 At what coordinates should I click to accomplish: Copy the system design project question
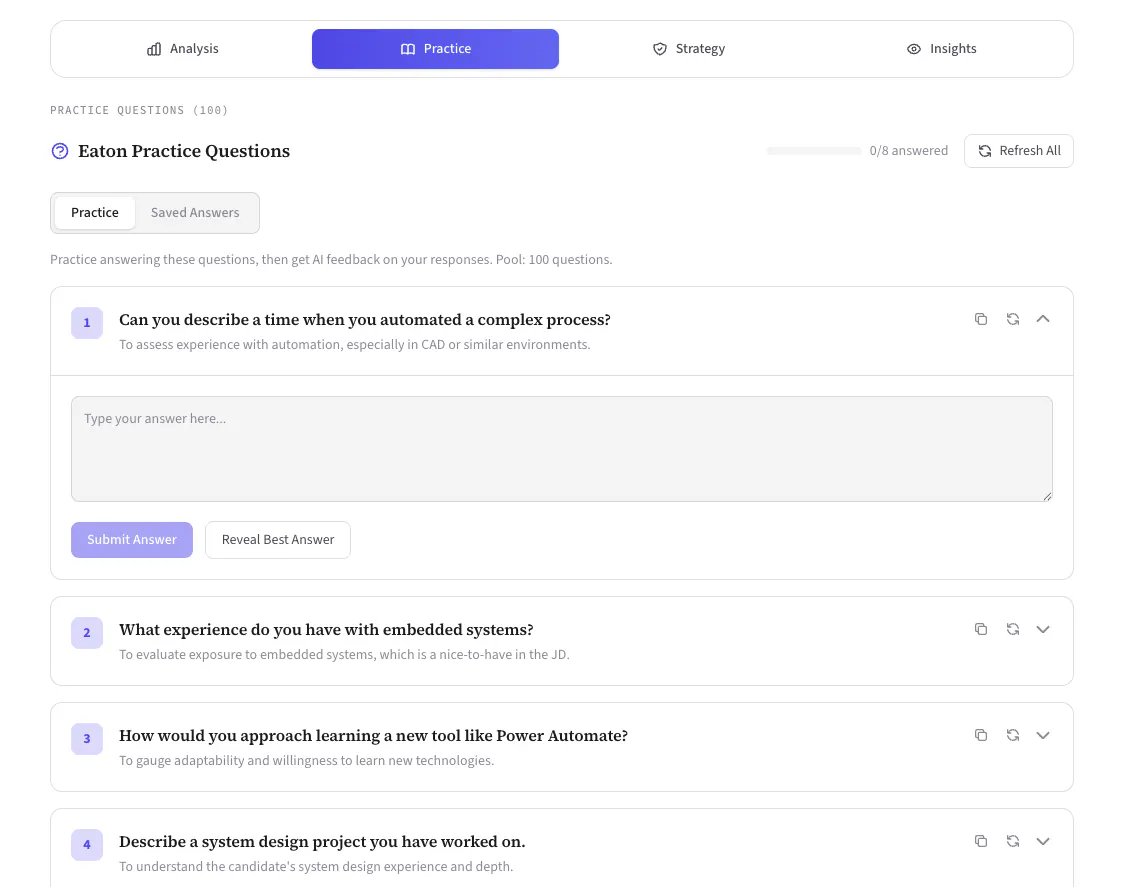click(980, 841)
